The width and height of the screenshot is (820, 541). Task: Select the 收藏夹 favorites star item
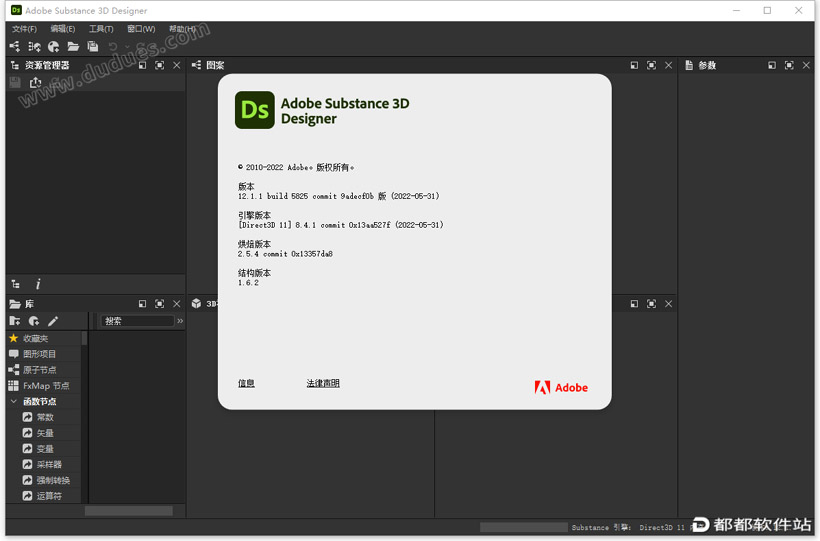click(x=44, y=339)
